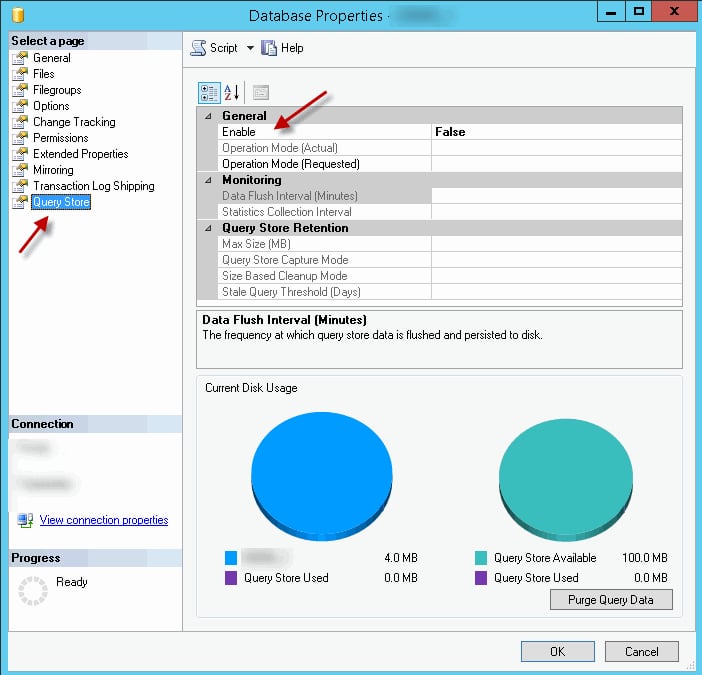
Task: Click the Script button label
Action: point(223,48)
